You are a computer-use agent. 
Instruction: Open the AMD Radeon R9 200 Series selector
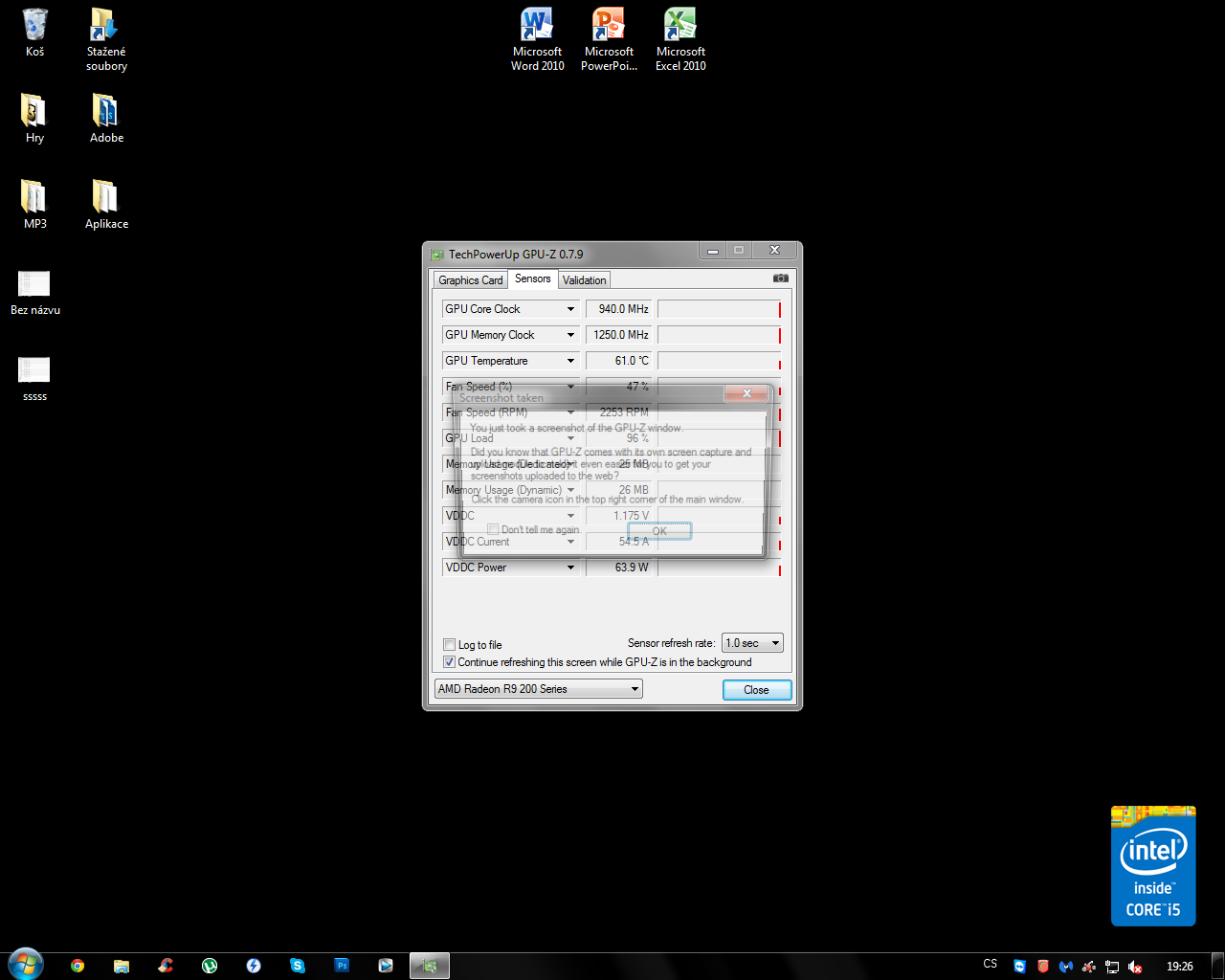tap(539, 689)
